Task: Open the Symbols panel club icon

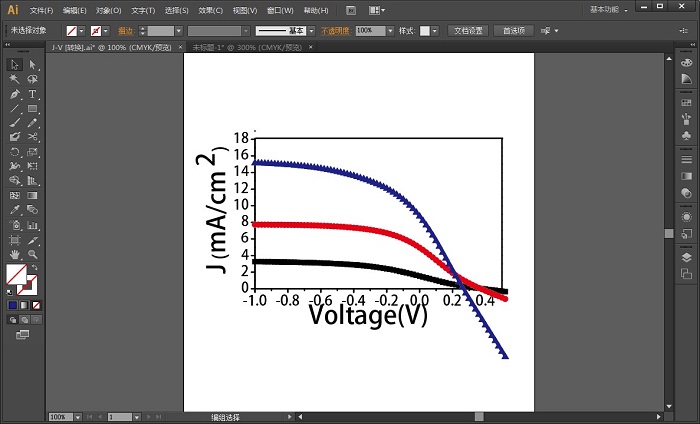Action: coord(687,135)
